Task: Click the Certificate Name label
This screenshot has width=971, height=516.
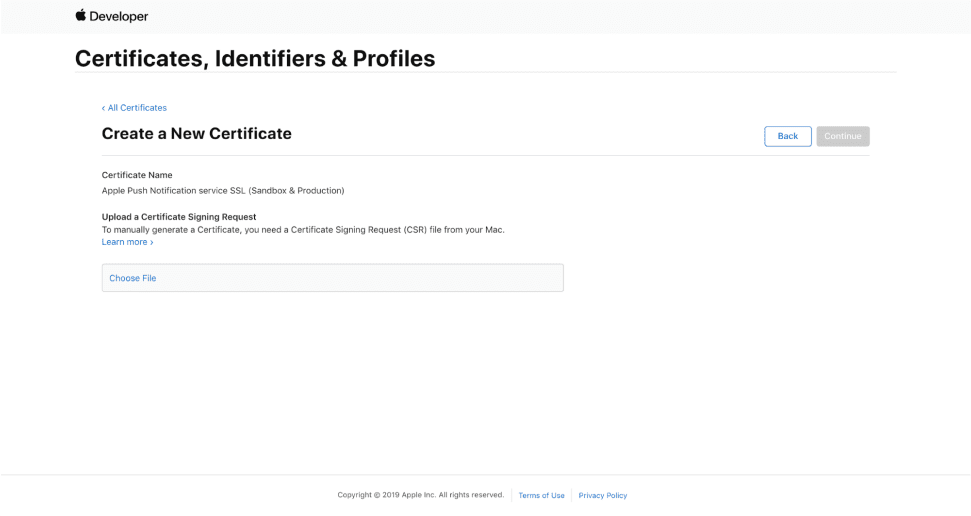Action: 137,175
